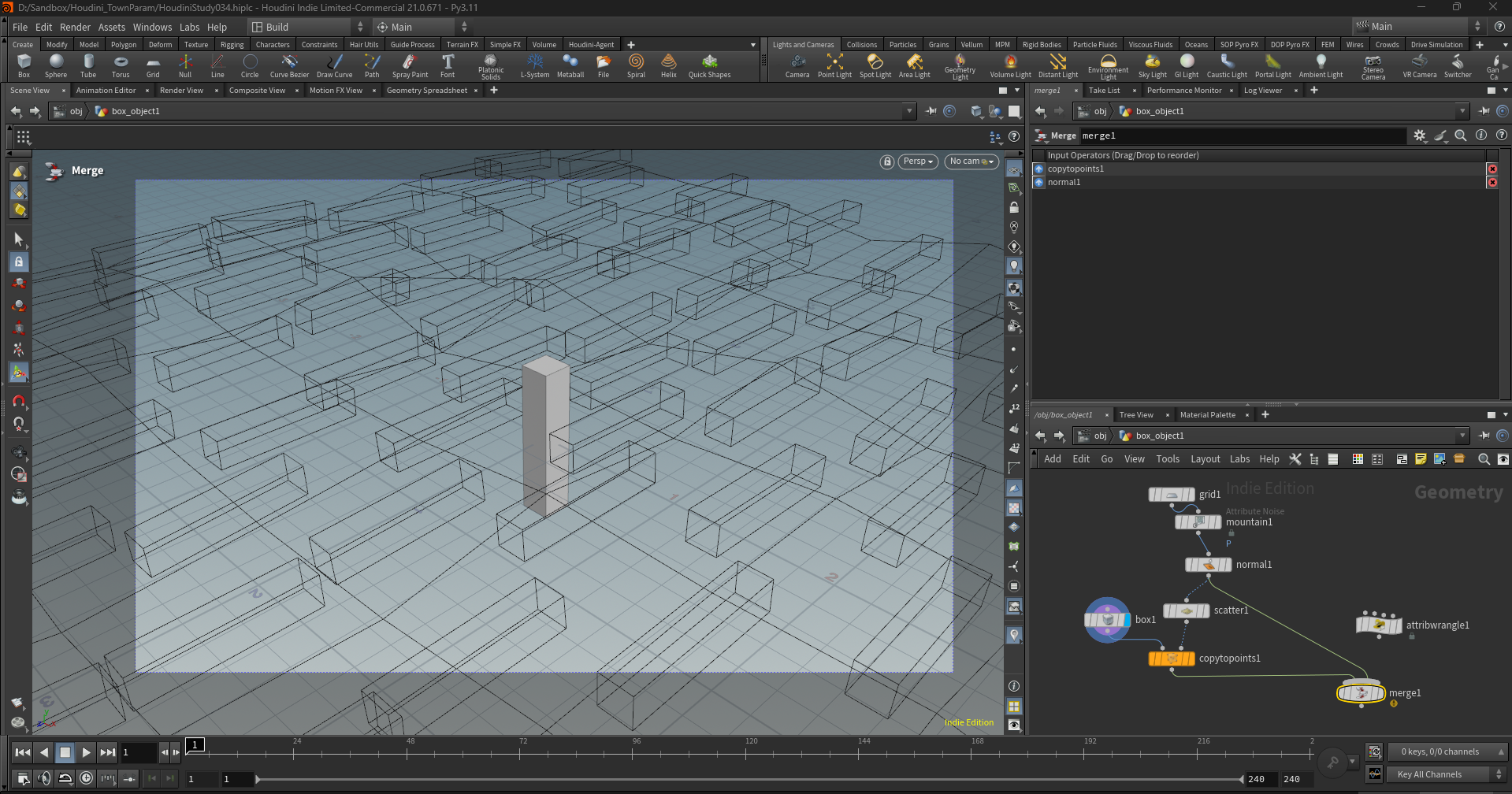Select the copytopoints1 node

pyautogui.click(x=1171, y=659)
